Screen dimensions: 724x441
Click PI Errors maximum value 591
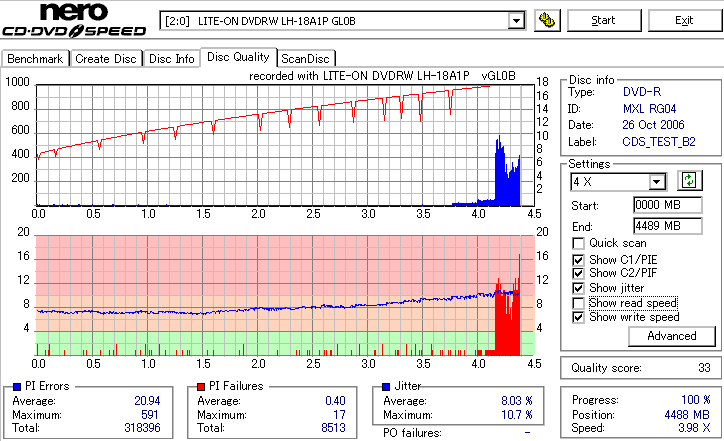(x=150, y=415)
